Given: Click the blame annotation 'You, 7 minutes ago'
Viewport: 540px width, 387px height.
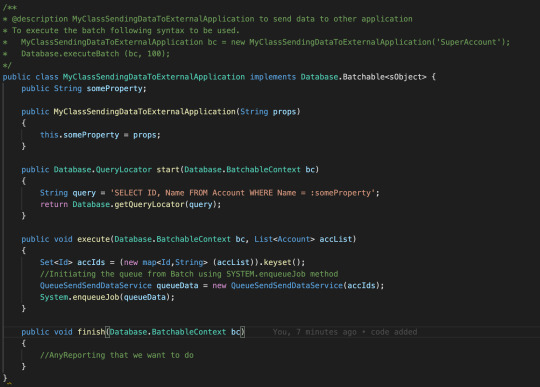Looking at the screenshot, I should (x=314, y=332).
